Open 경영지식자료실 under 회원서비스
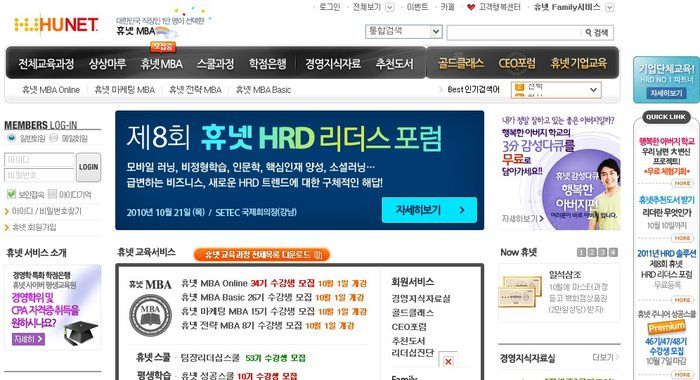 point(421,298)
